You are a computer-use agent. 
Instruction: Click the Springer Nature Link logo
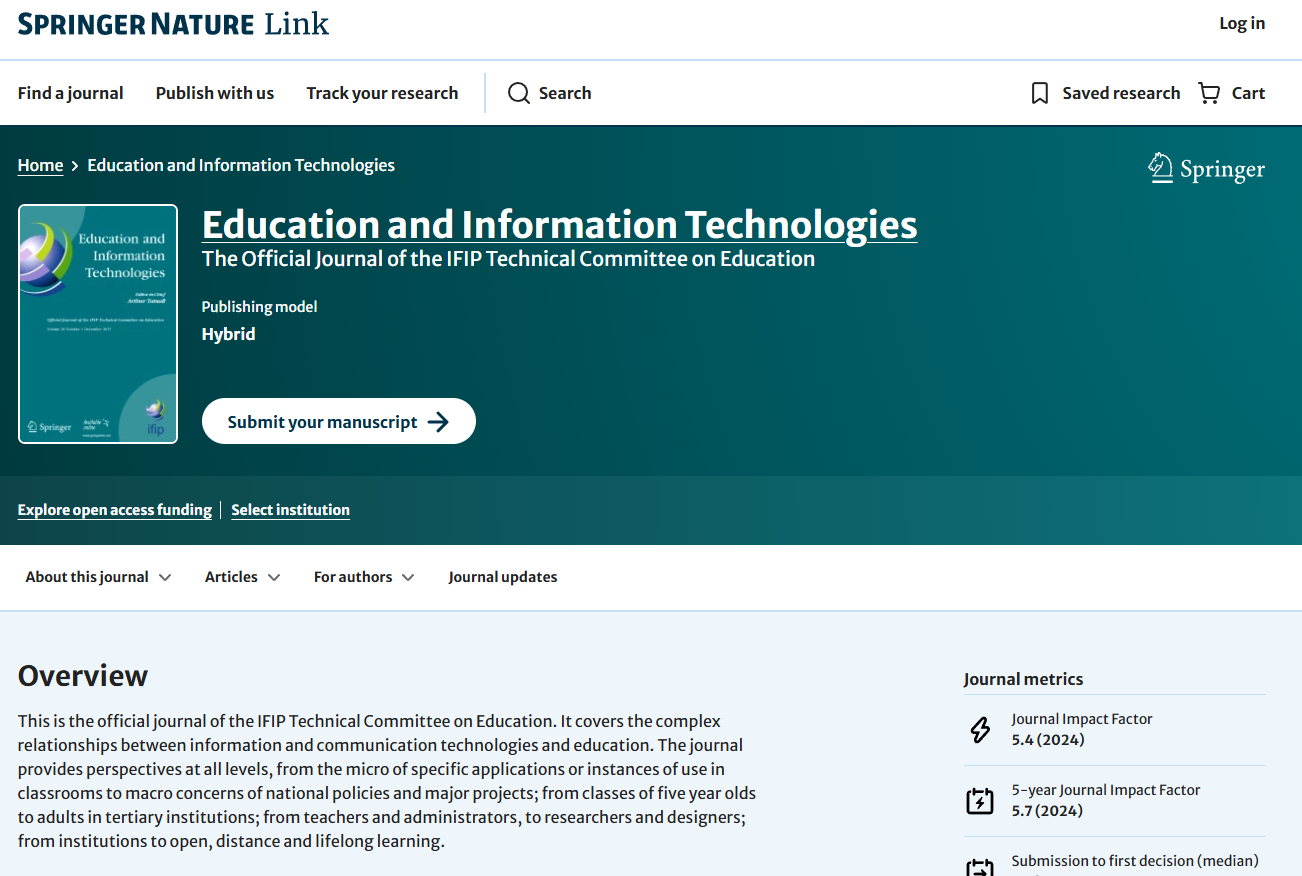tap(173, 24)
